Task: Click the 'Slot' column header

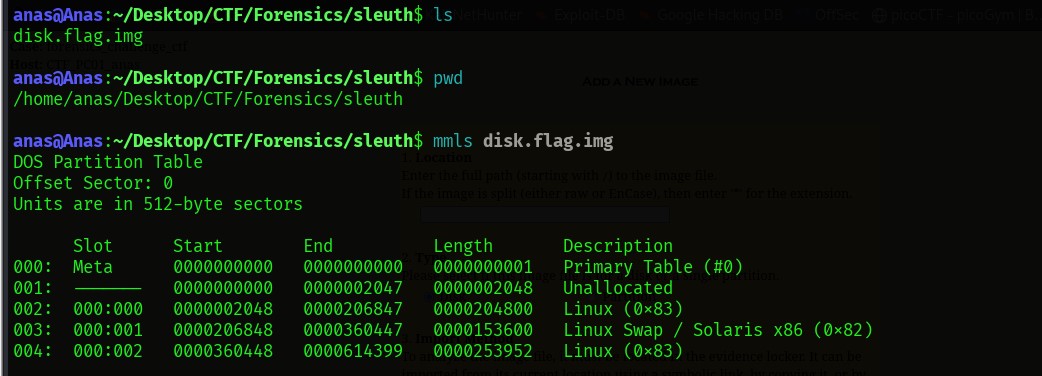Action: [93, 246]
